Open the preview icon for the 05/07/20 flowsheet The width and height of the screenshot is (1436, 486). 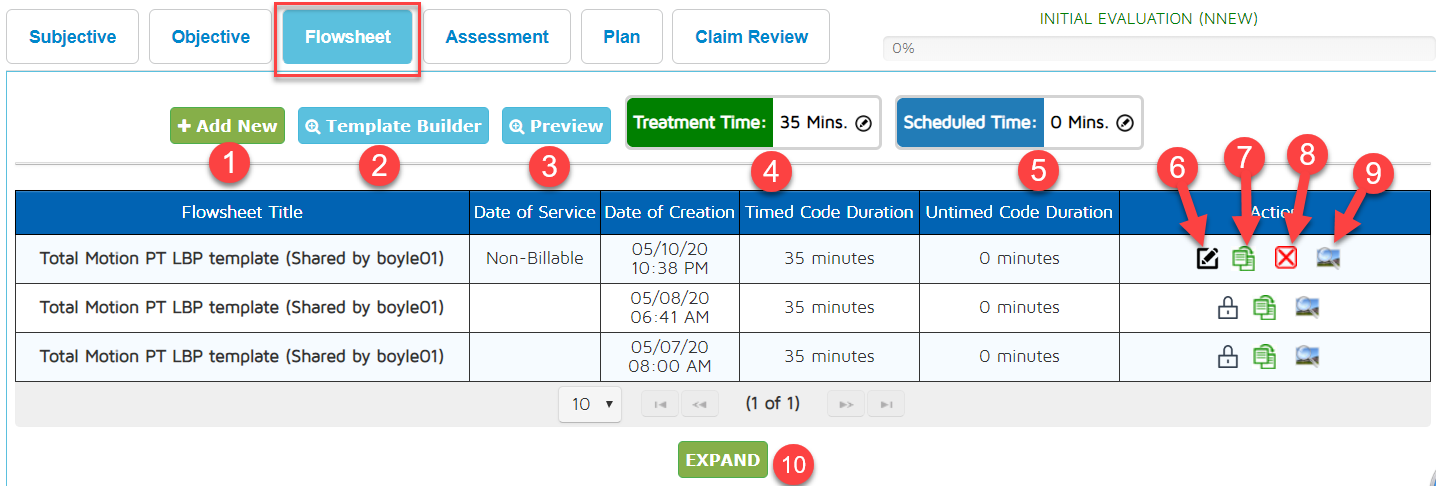pyautogui.click(x=1306, y=356)
